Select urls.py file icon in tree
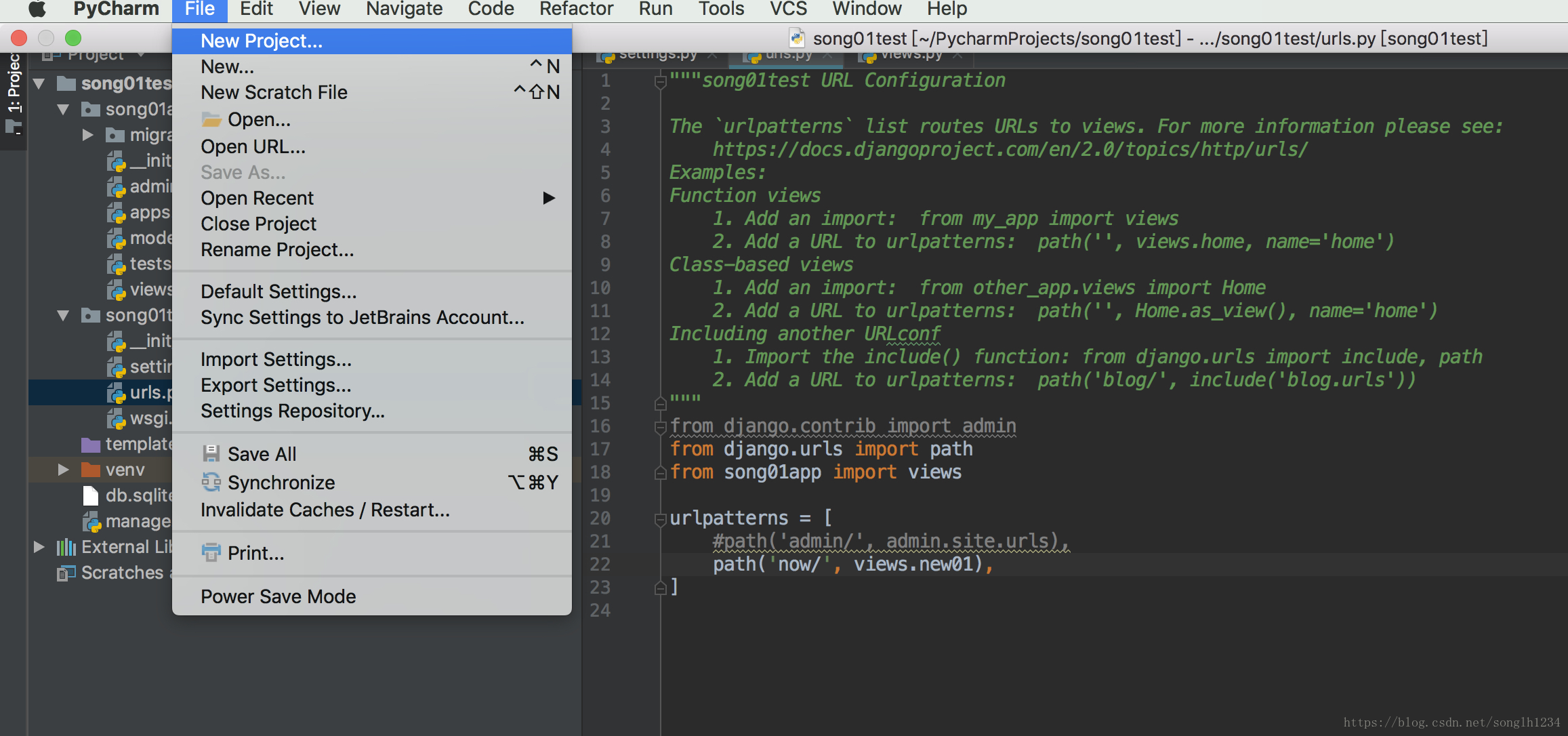1568x736 pixels. coord(117,393)
